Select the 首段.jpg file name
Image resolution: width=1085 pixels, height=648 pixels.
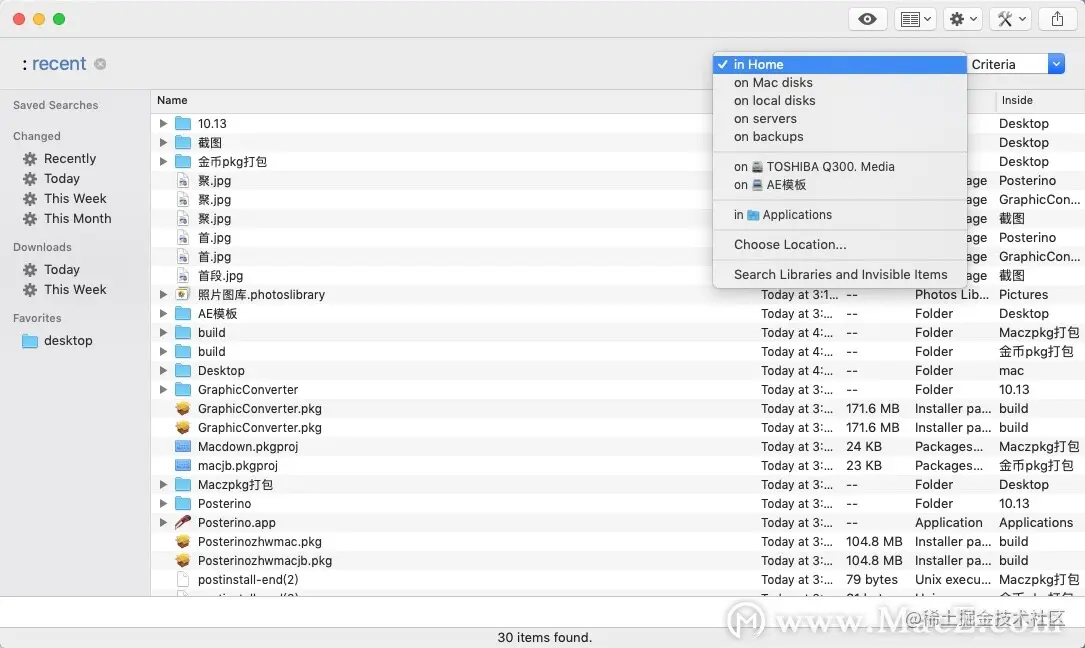click(x=220, y=276)
